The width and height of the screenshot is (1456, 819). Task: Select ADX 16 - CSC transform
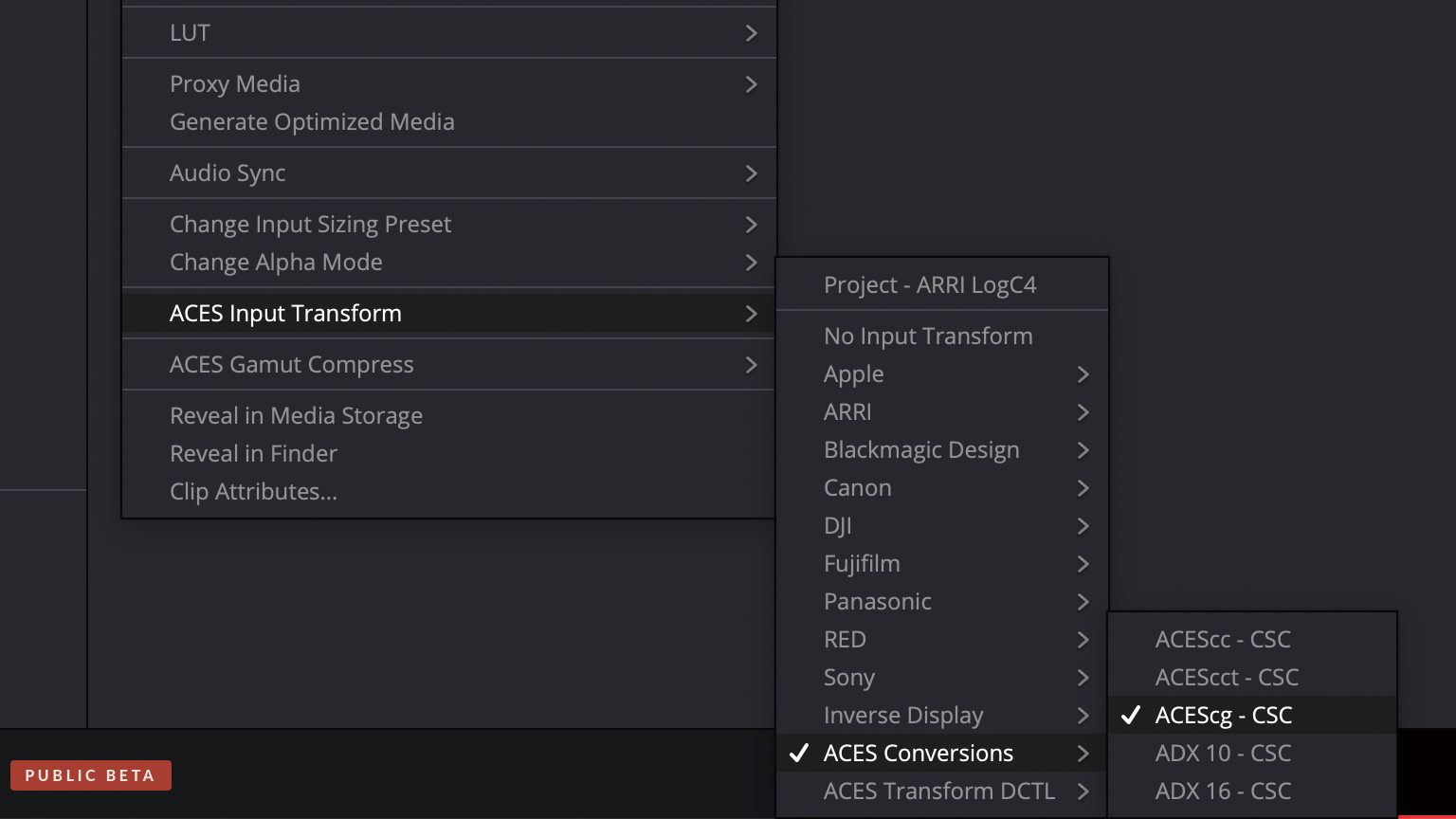coord(1252,792)
